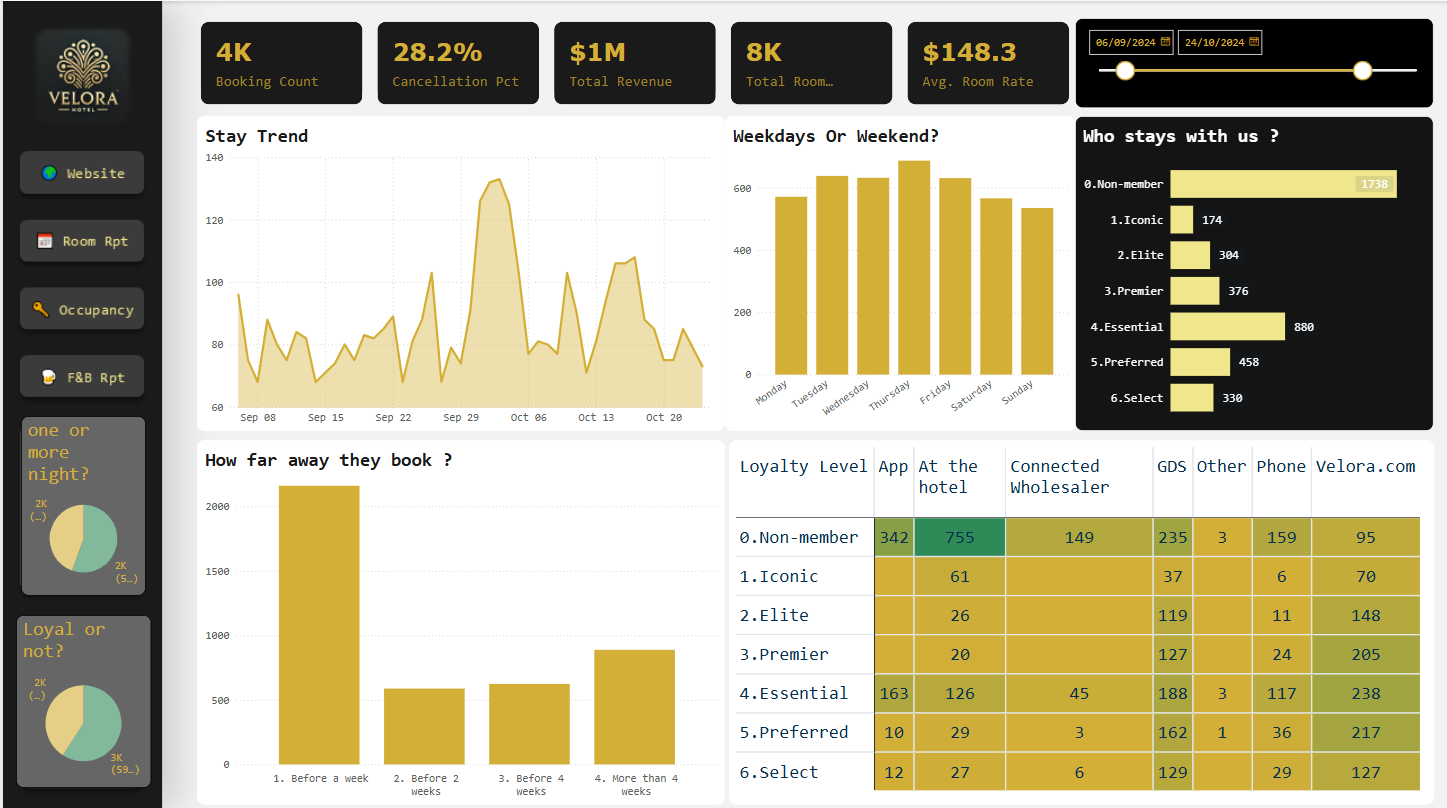Screen dimensions: 1447x808
Task: Select the Saturday bar in weekday chart
Action: point(996,286)
